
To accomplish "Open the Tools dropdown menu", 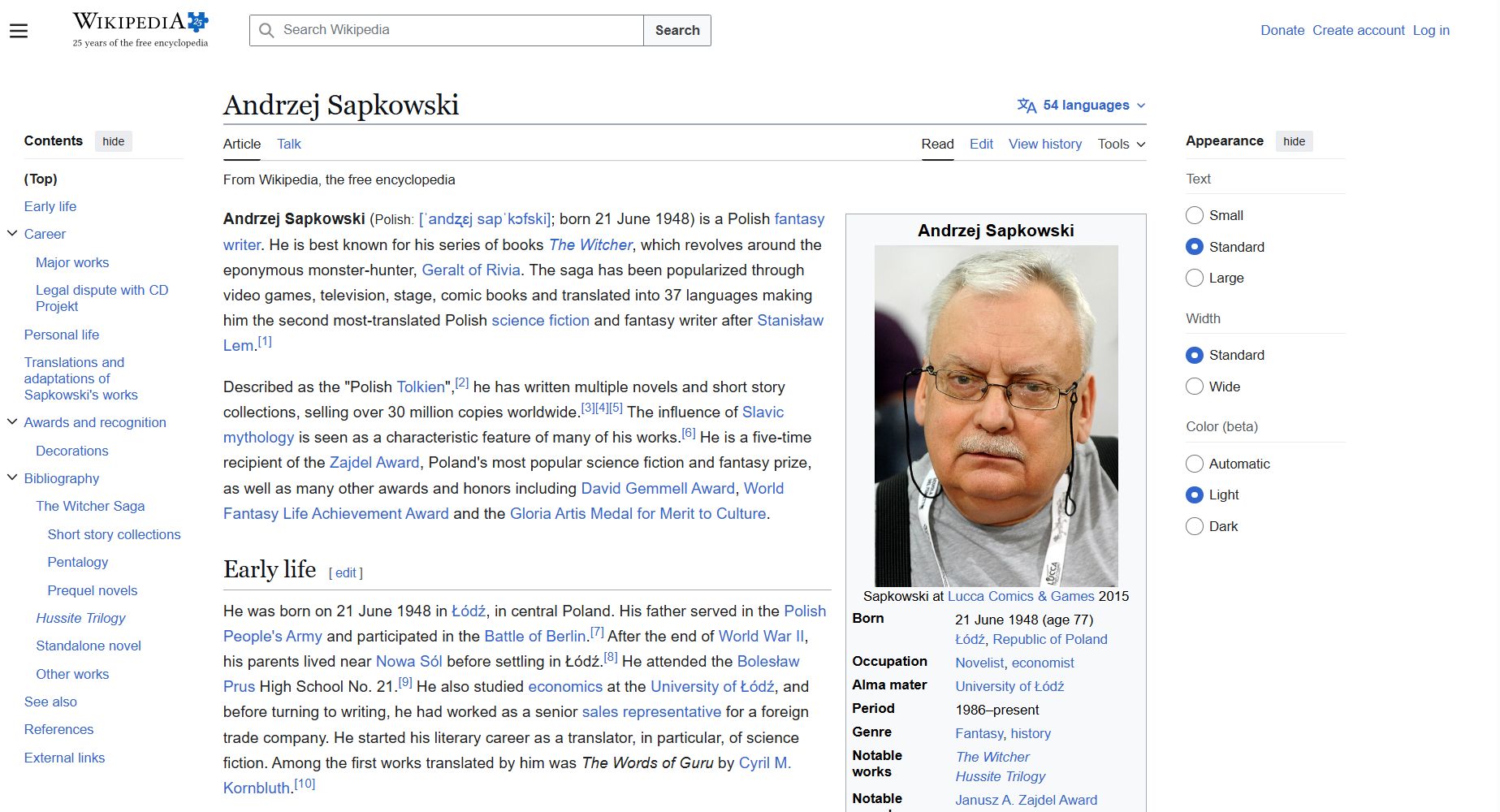I will pos(1122,144).
